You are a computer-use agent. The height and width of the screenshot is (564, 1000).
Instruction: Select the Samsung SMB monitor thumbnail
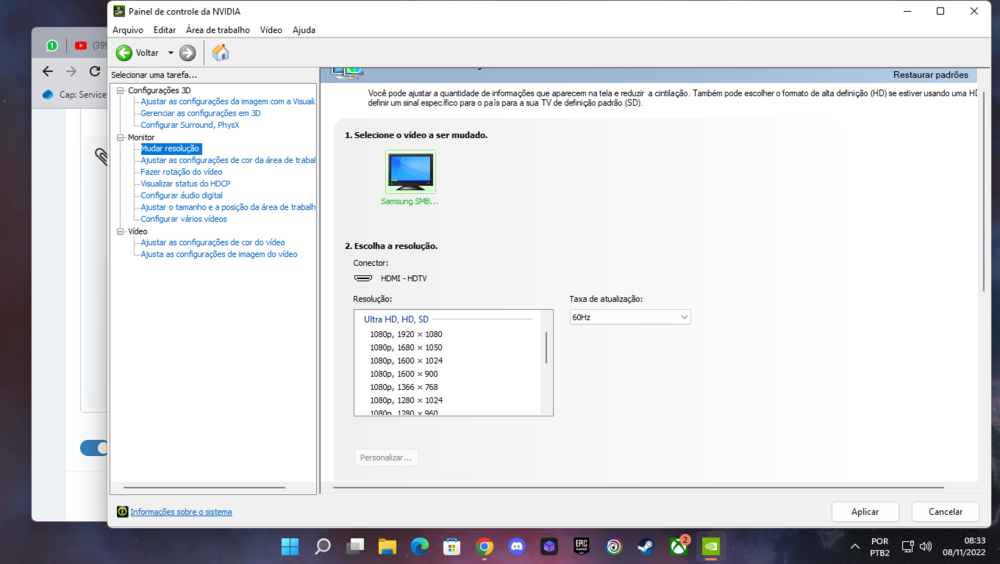pyautogui.click(x=410, y=172)
